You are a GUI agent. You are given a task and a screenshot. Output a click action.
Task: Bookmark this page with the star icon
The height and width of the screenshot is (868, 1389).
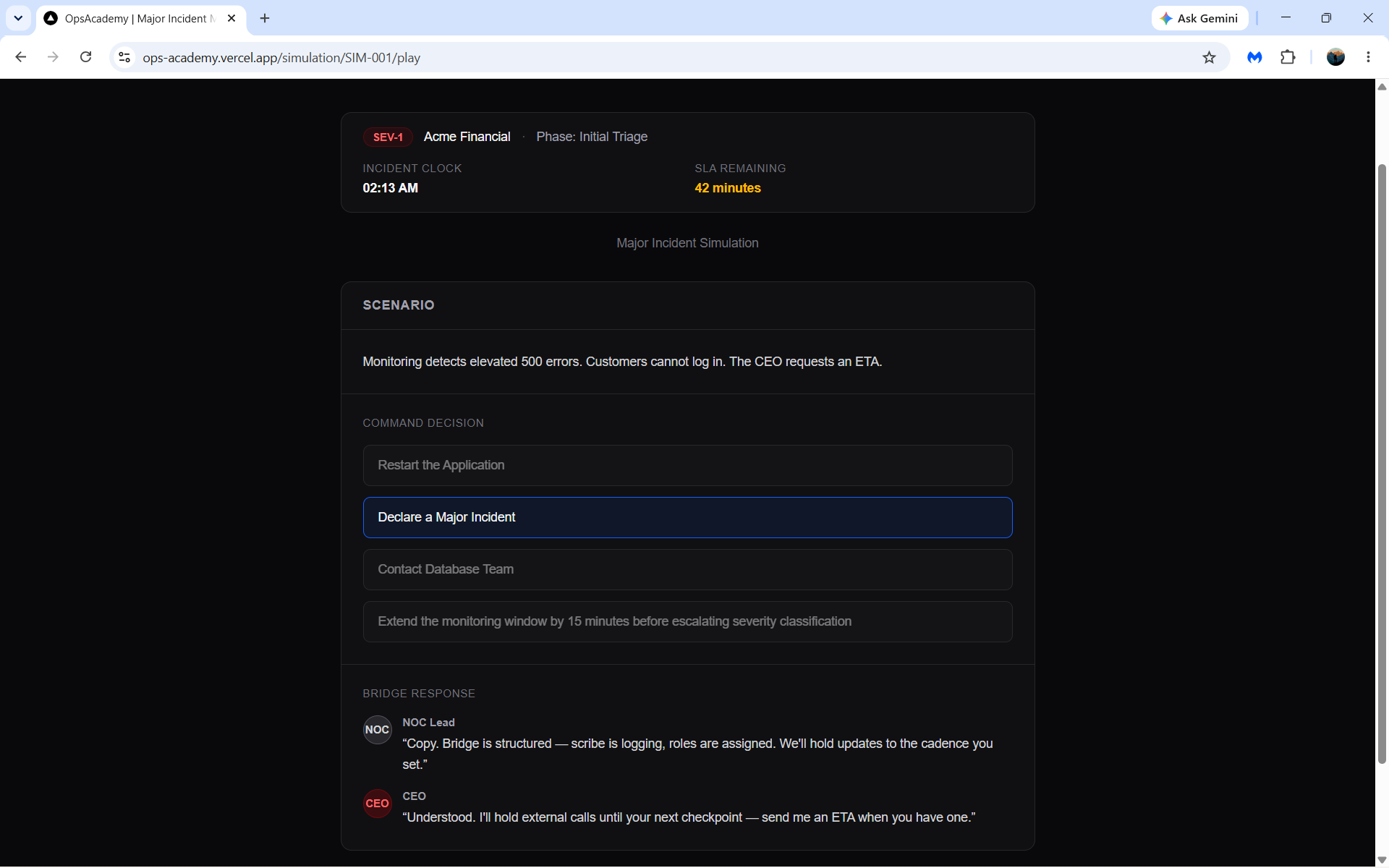[x=1209, y=57]
